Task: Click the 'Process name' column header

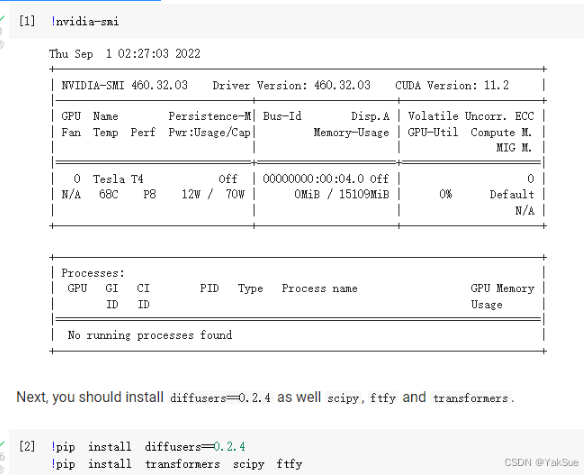Action: (x=320, y=288)
